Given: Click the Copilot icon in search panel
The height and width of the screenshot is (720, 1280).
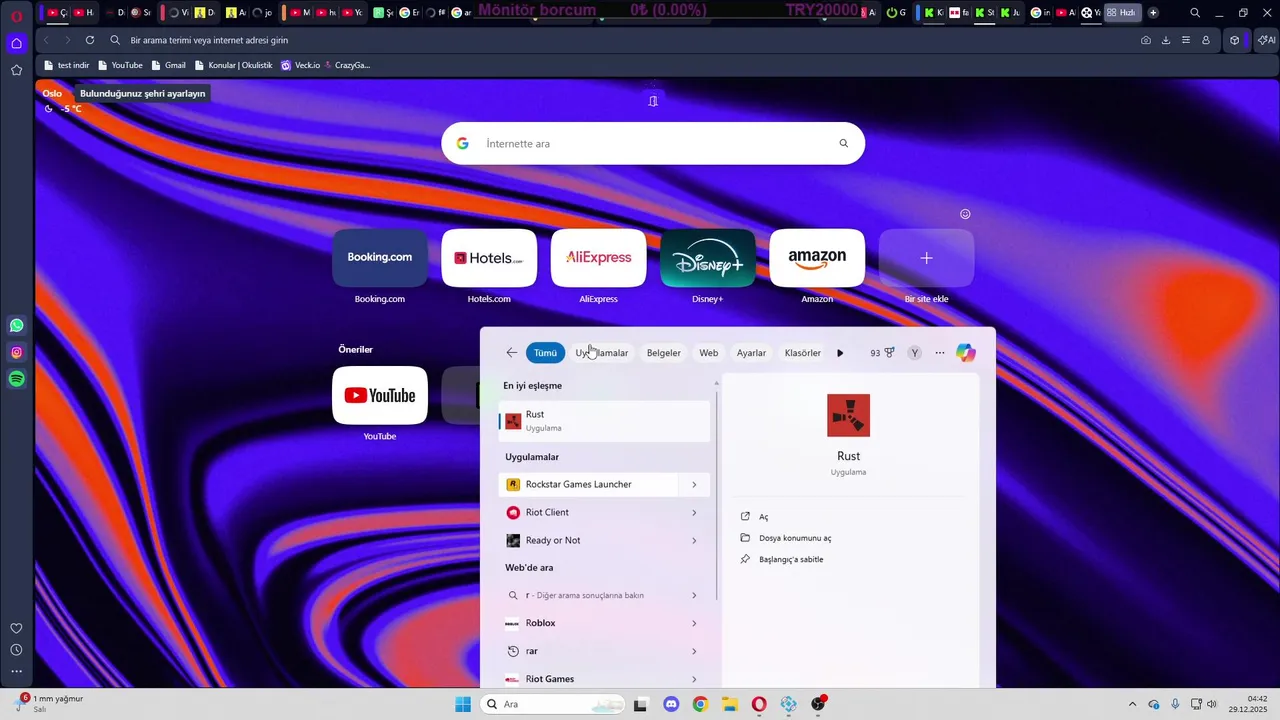Looking at the screenshot, I should tap(965, 352).
